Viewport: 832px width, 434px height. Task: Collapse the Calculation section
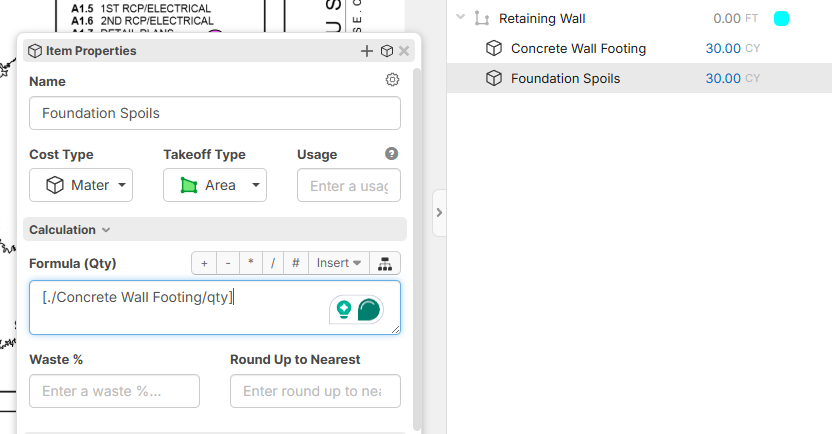coord(215,230)
